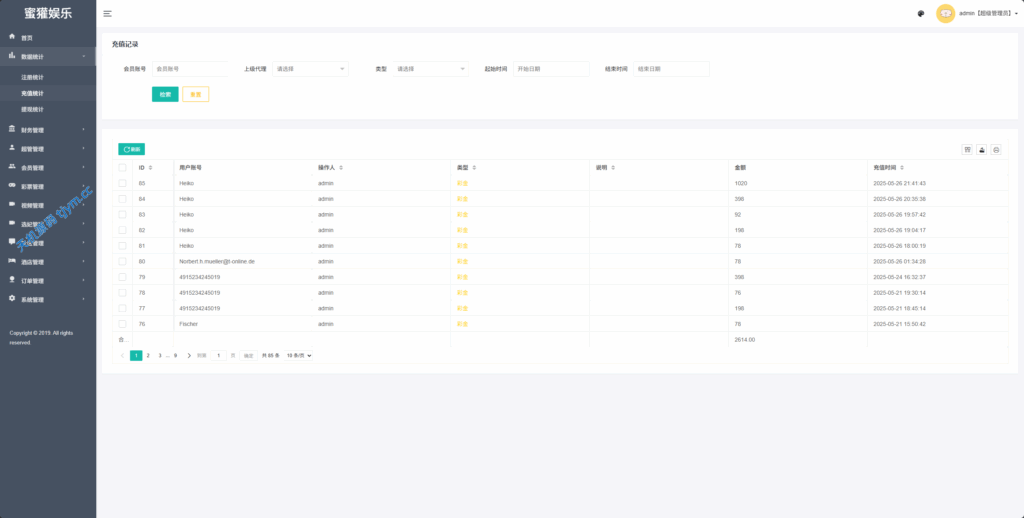Open the 类型 select dropdown
Screen dimensions: 1024x518
pos(431,69)
